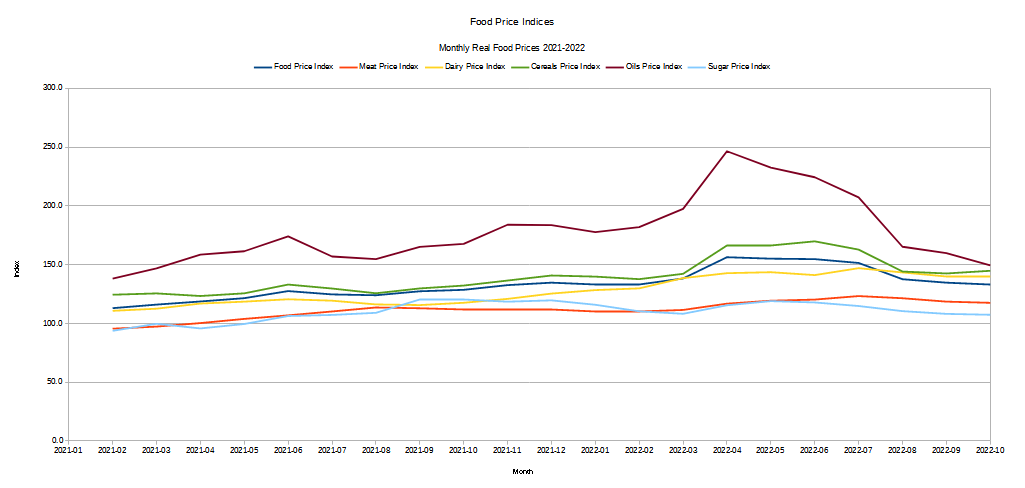
Task: Select the 'Cereals Price Index' legend entry
Action: 556,67
